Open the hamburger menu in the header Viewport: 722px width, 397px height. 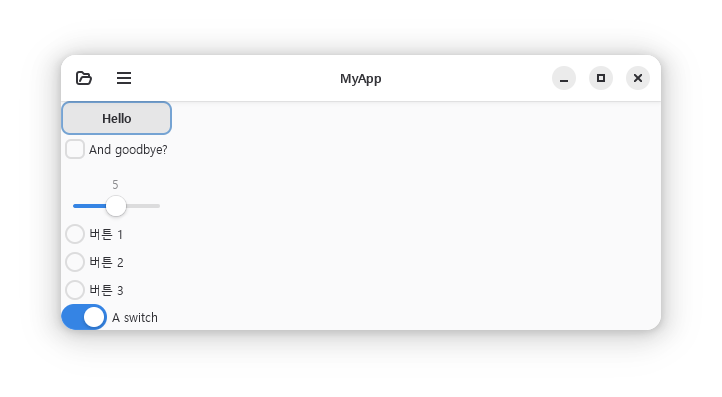point(124,78)
